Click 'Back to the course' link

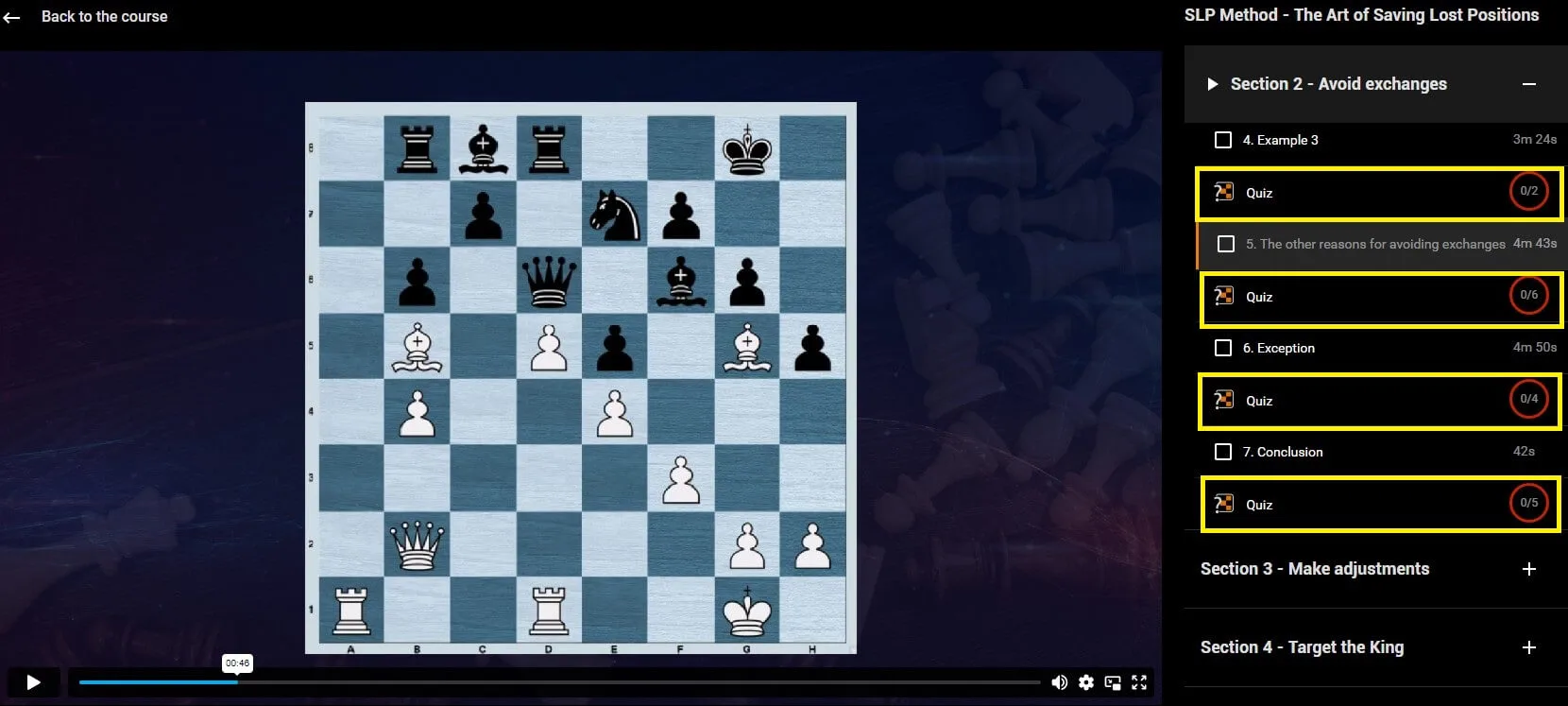tap(104, 17)
